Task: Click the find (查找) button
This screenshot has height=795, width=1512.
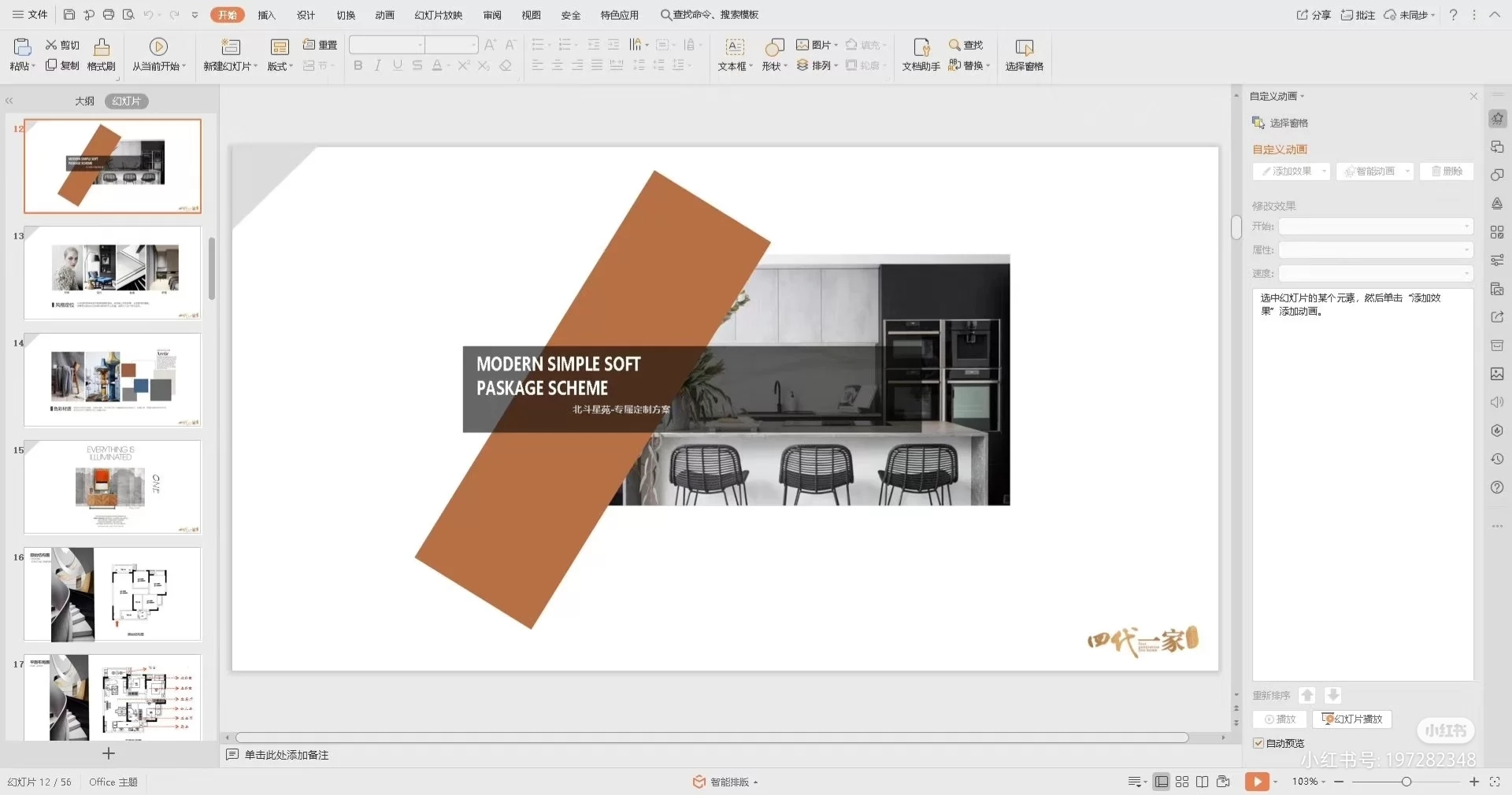Action: (x=966, y=45)
